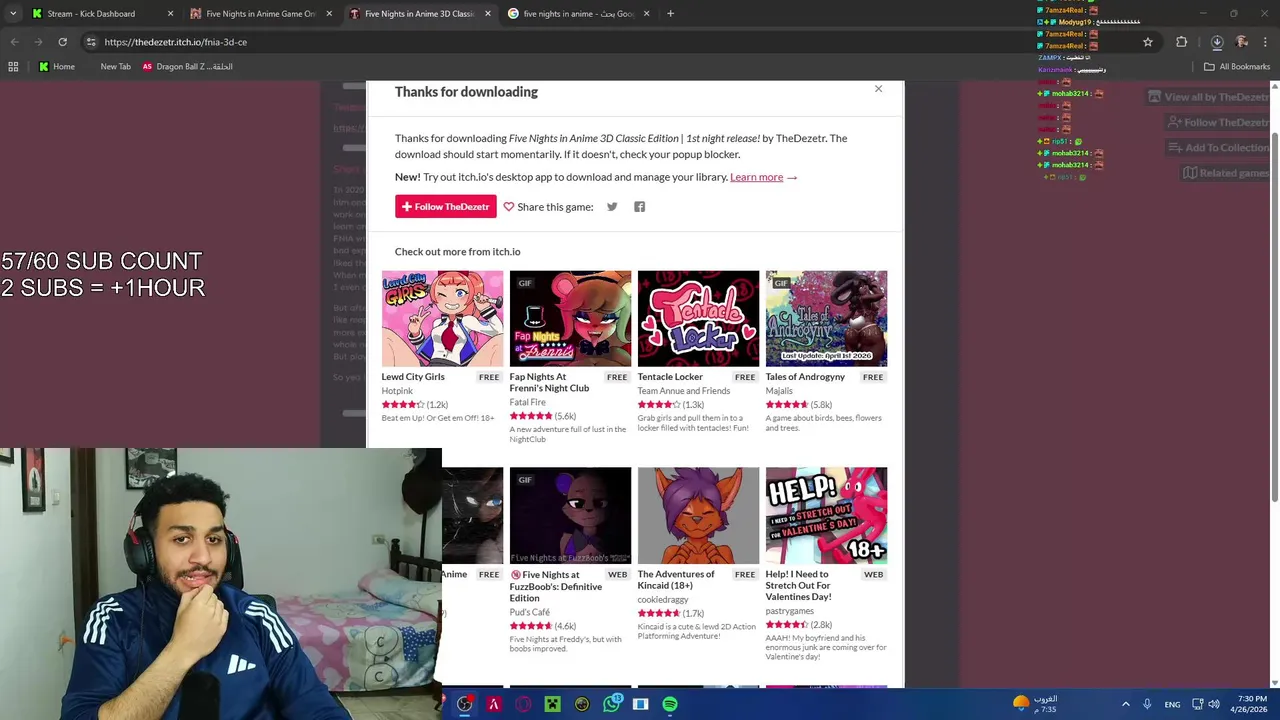Open WhatsApp from the taskbar
The width and height of the screenshot is (1280, 720).
pyautogui.click(x=612, y=704)
